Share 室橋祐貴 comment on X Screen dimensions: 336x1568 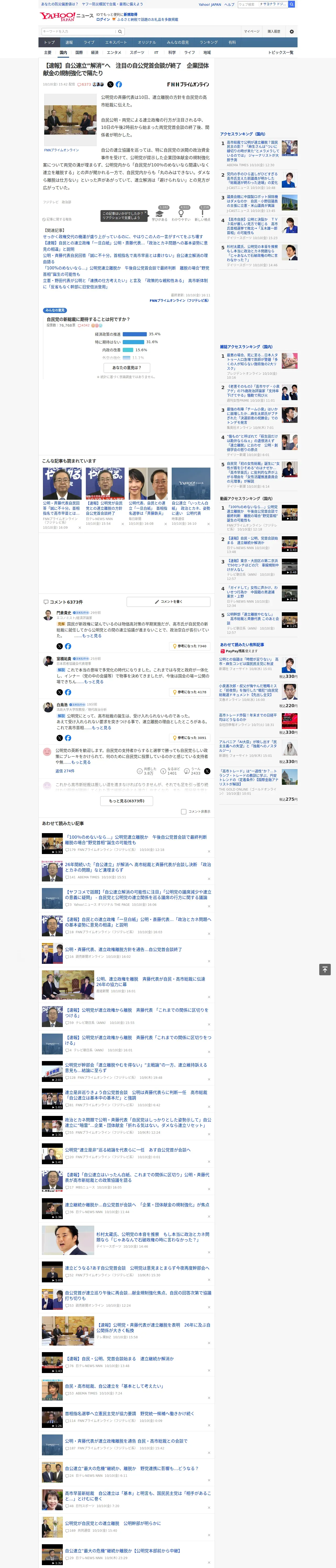tap(60, 692)
